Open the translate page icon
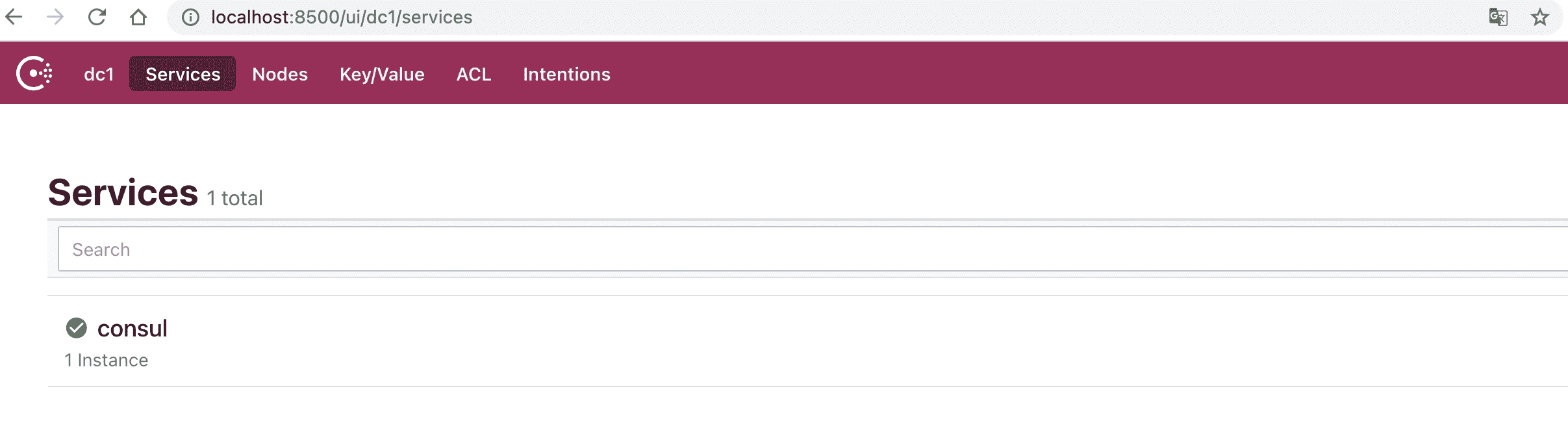 tap(1498, 18)
